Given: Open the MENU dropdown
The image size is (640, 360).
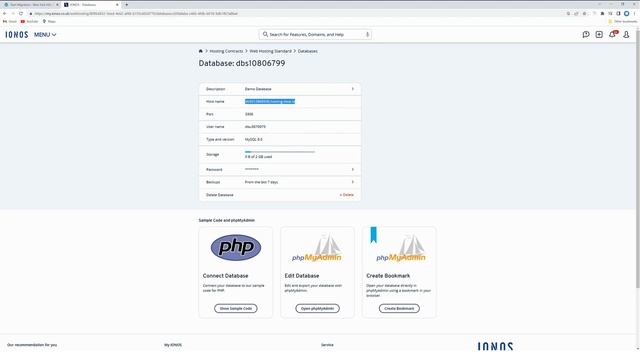Looking at the screenshot, I should click(x=45, y=35).
